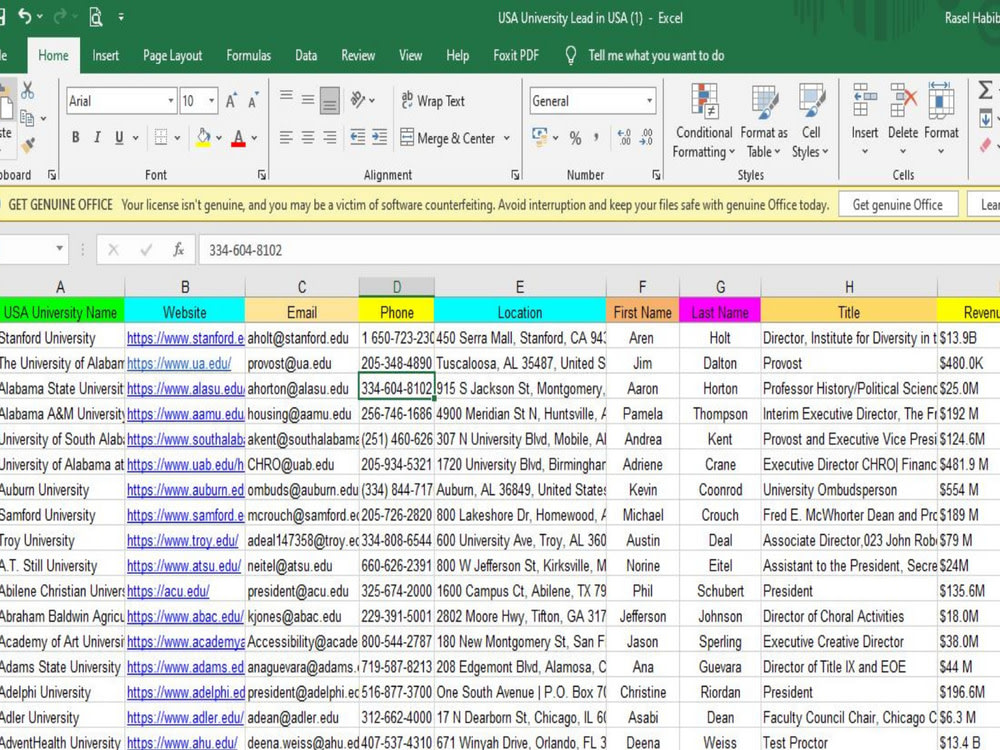Click Insert Function fx icon
The image size is (1000, 750).
click(179, 250)
